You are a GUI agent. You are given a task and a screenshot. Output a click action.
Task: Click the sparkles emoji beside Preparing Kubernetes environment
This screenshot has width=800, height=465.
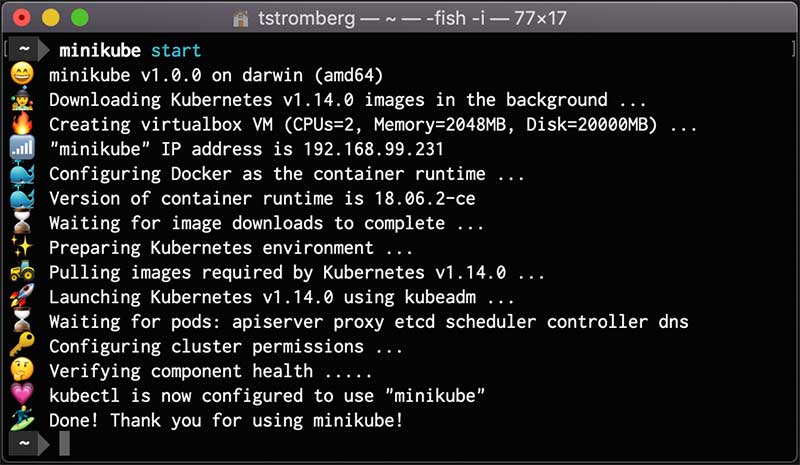point(22,248)
